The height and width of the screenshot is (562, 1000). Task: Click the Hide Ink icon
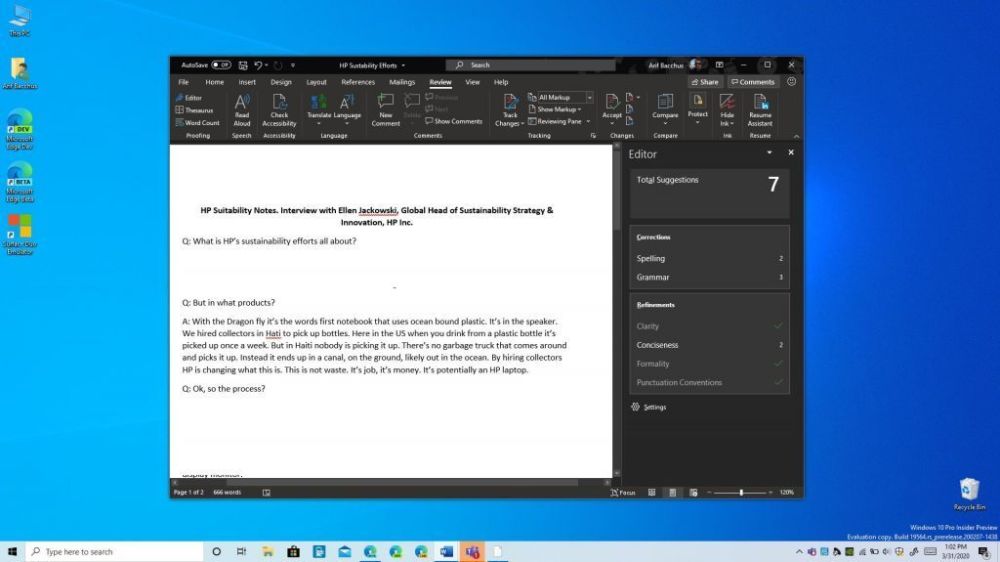click(727, 101)
